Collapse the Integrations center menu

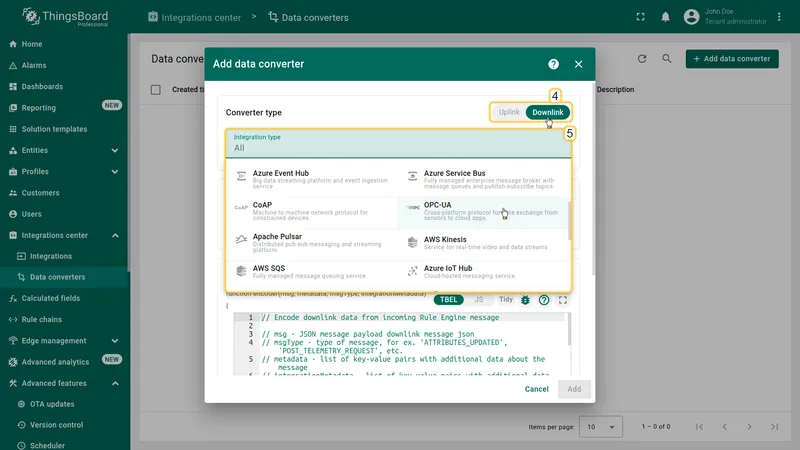[115, 235]
